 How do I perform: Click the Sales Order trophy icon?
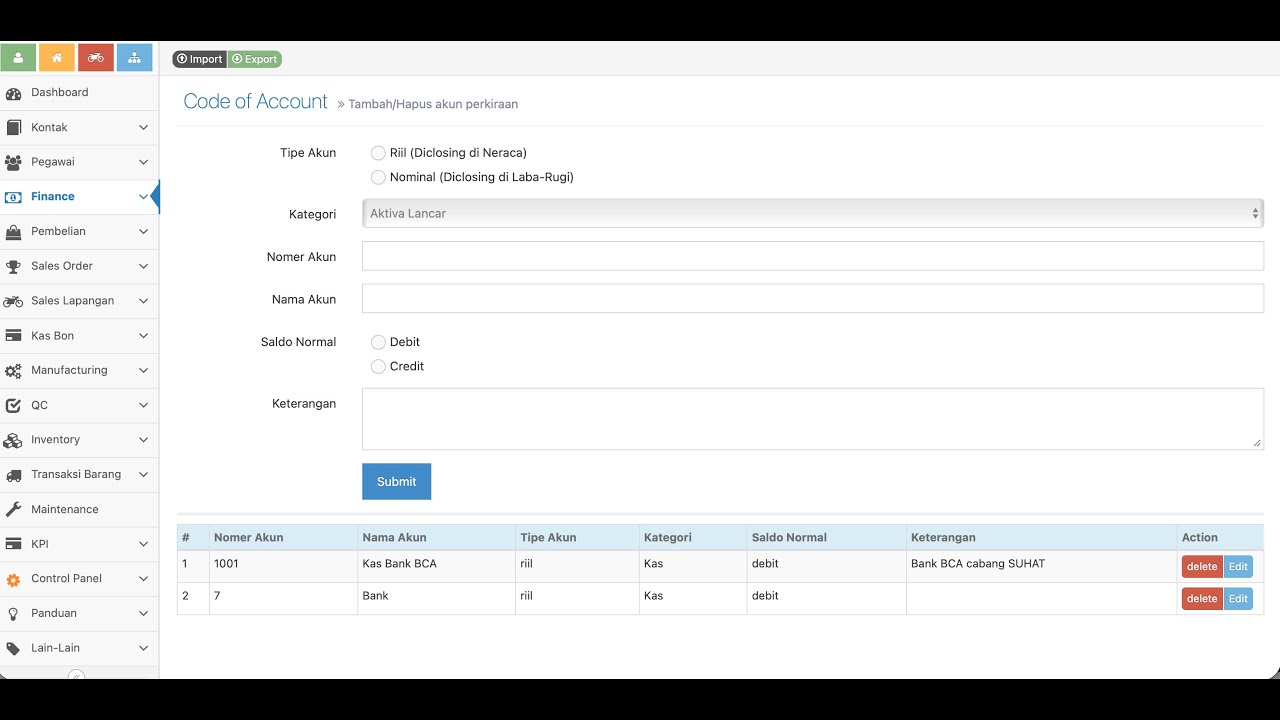[13, 267]
